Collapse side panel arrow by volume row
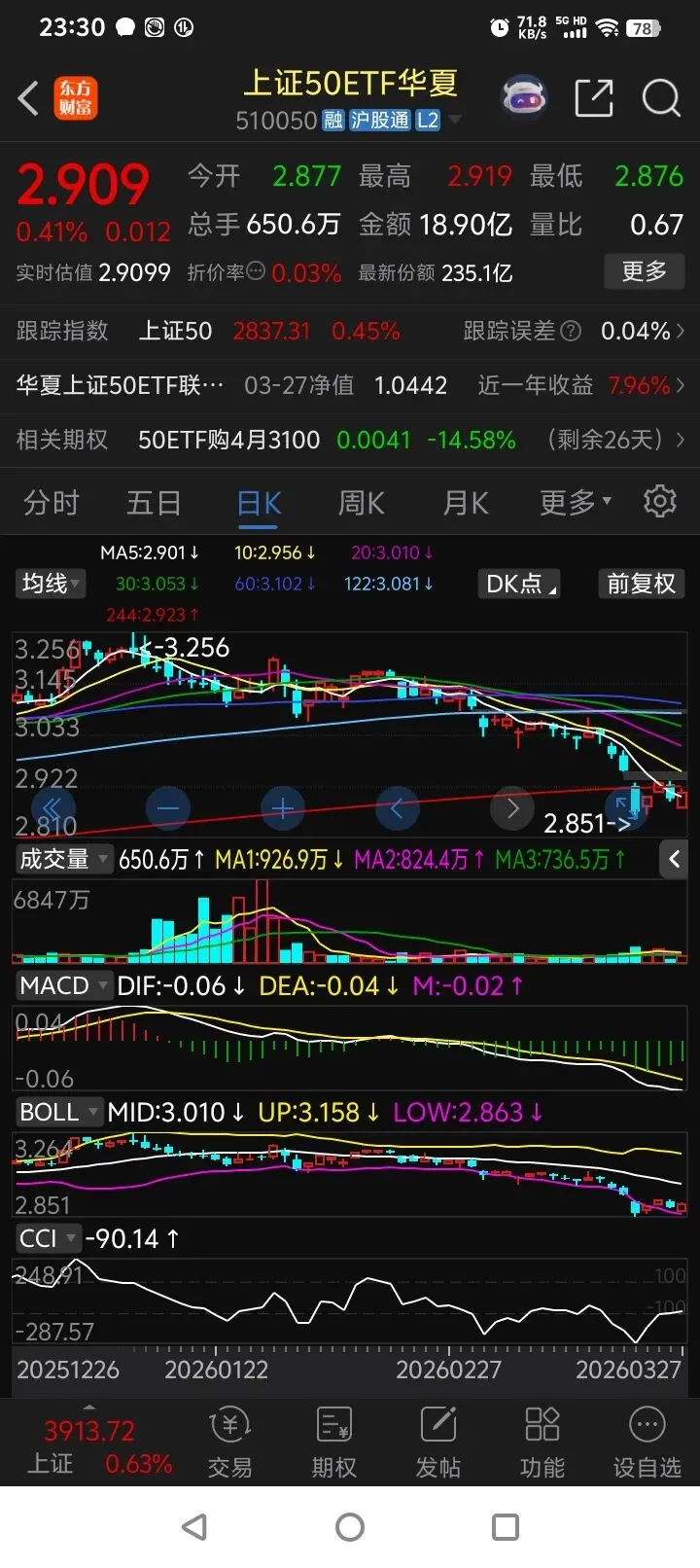Screen dimensions: 700x1568 (x=676, y=859)
